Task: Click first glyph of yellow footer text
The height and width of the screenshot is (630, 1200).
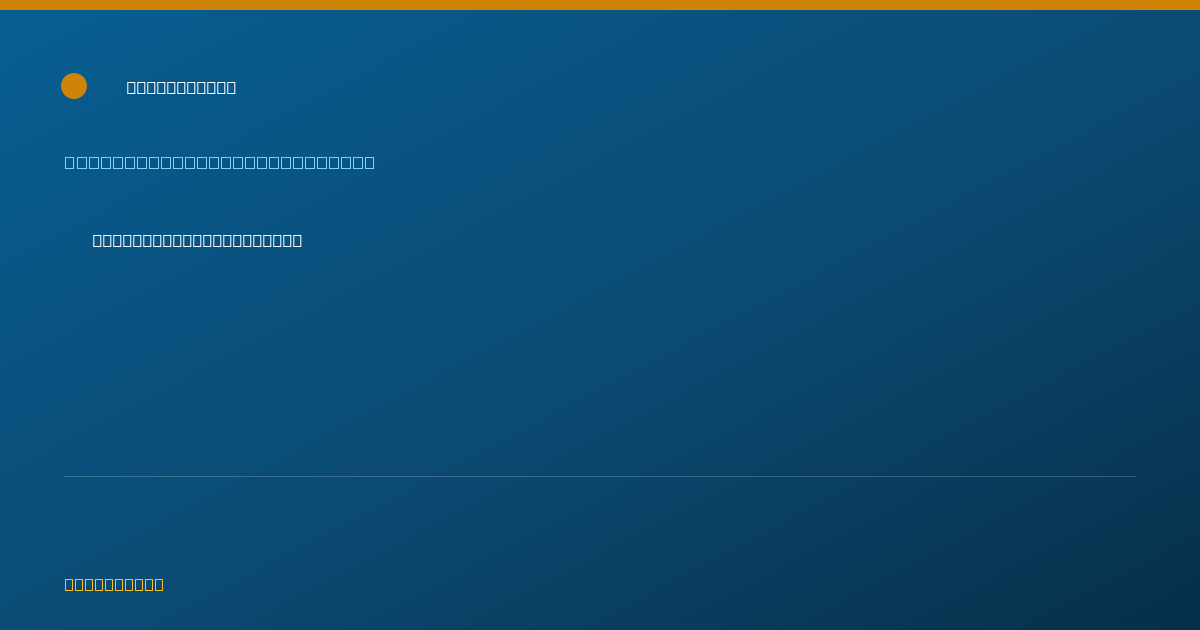Action: click(x=70, y=584)
